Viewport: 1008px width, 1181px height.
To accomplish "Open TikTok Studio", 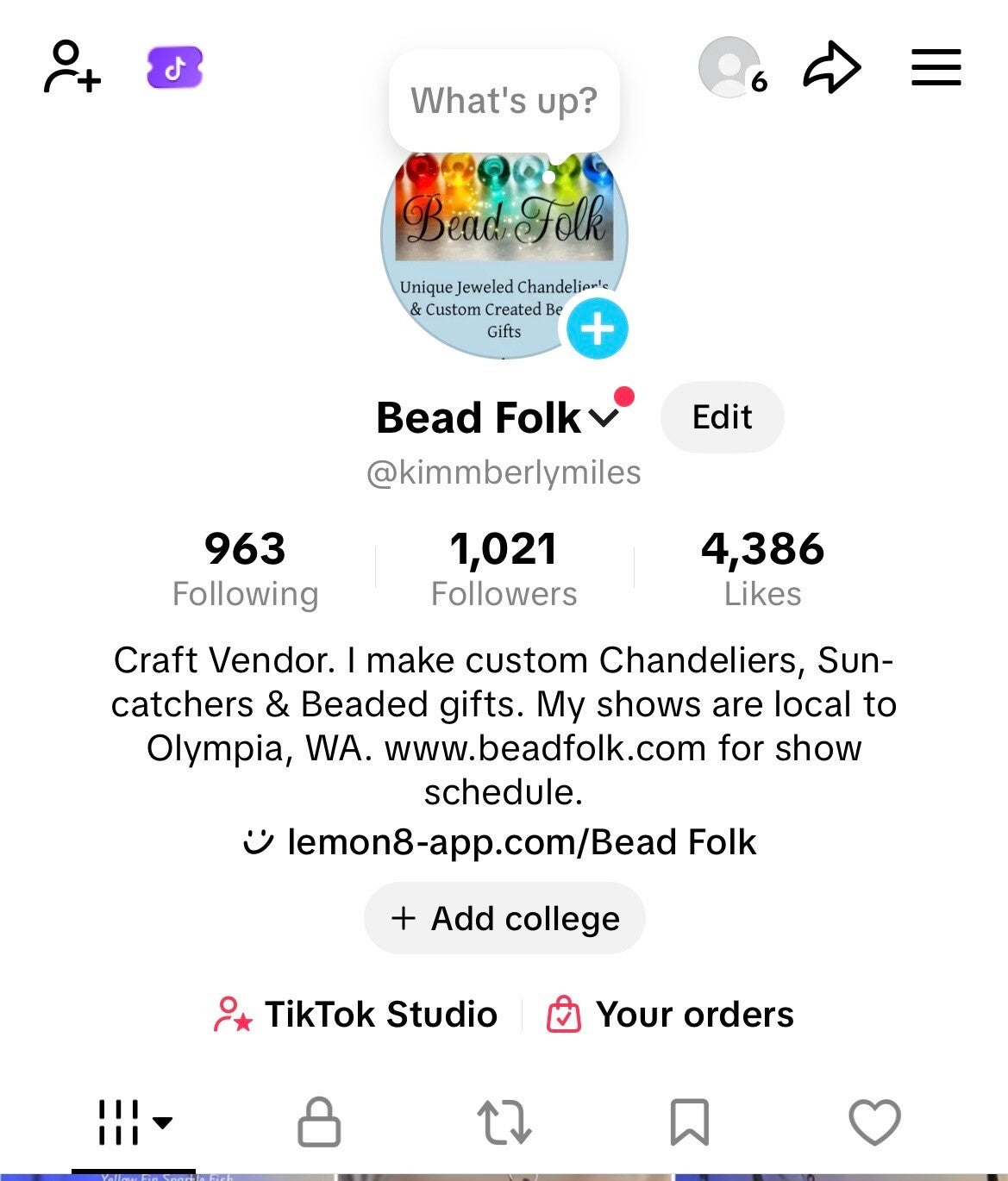I will coord(355,1015).
